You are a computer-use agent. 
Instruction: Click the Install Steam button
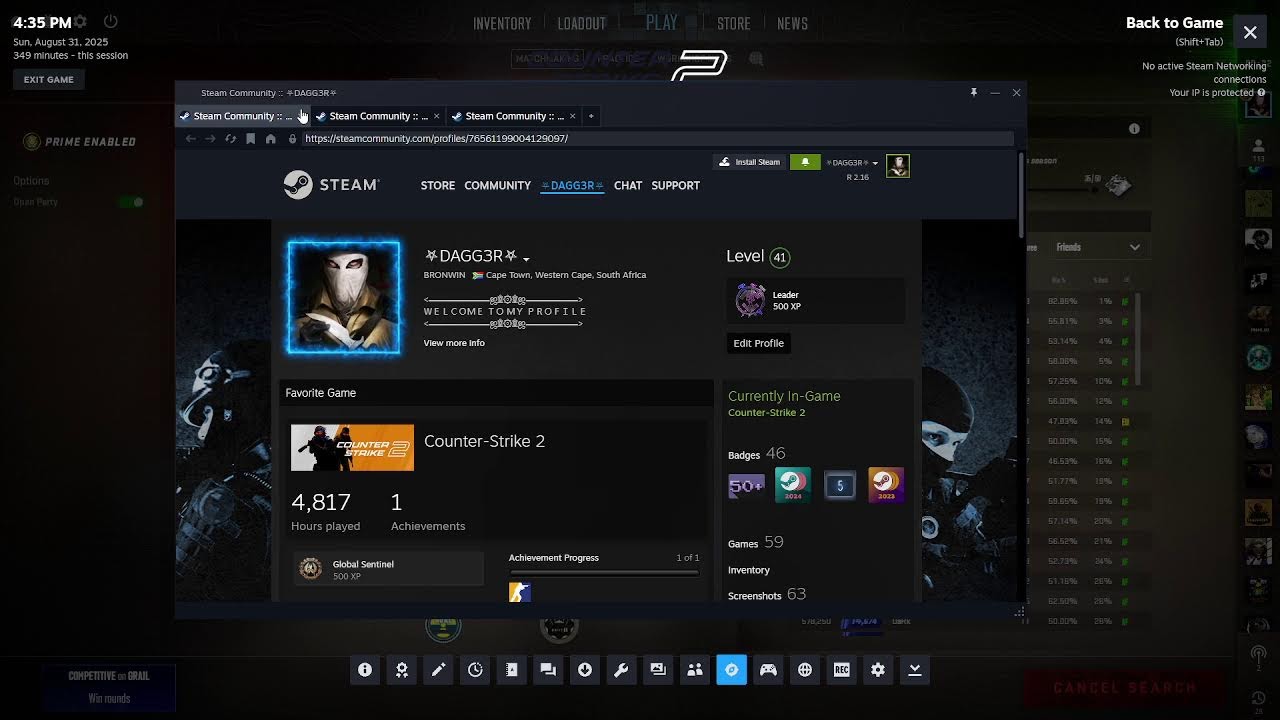pos(750,162)
